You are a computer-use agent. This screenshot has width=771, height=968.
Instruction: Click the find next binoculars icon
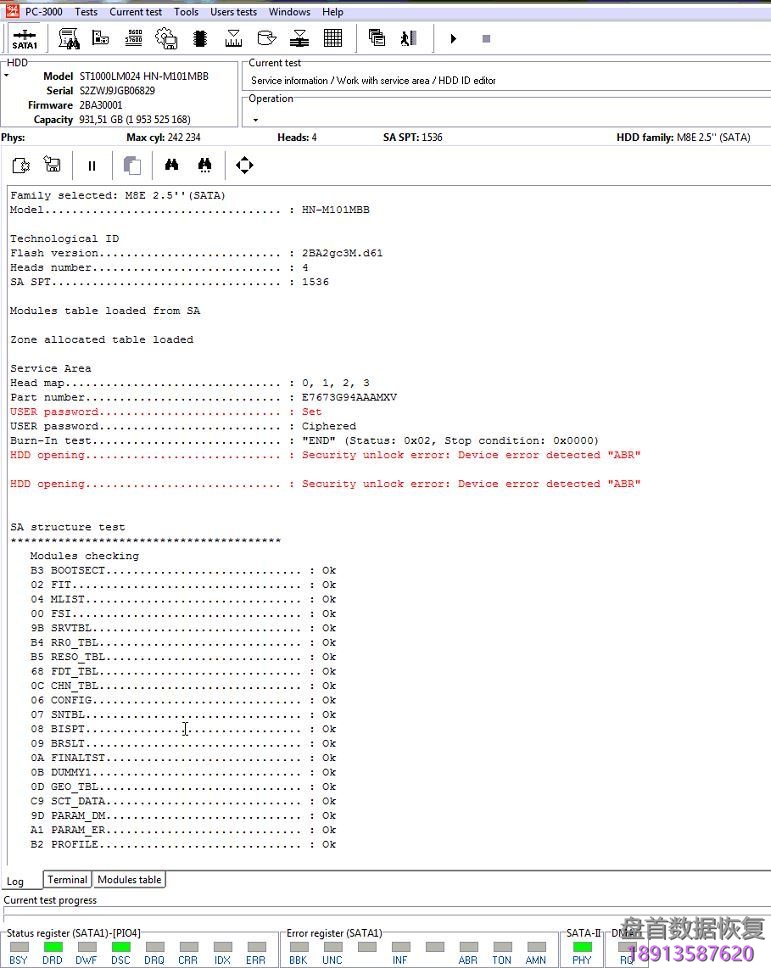pyautogui.click(x=205, y=165)
